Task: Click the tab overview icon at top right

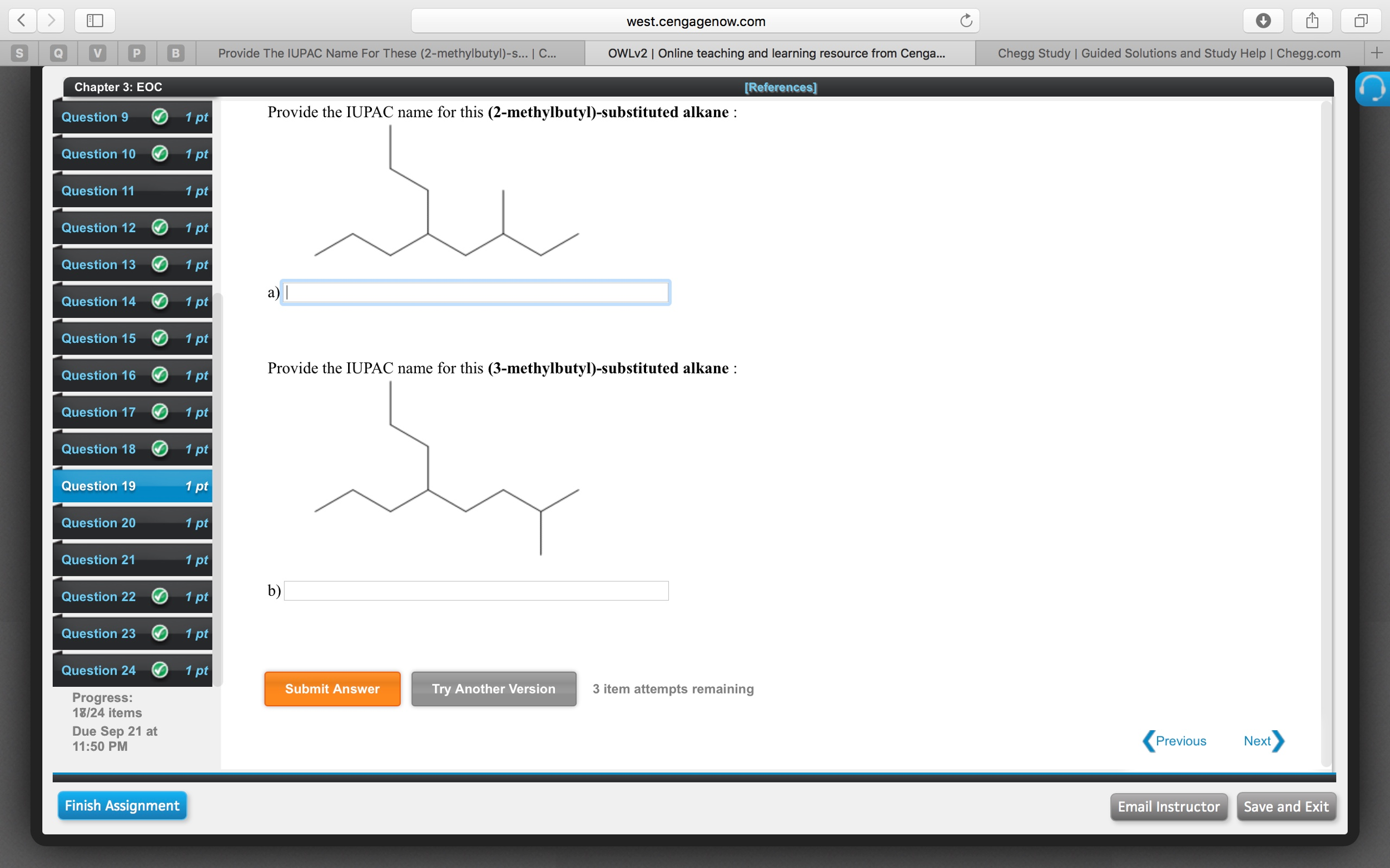Action: 1361,21
